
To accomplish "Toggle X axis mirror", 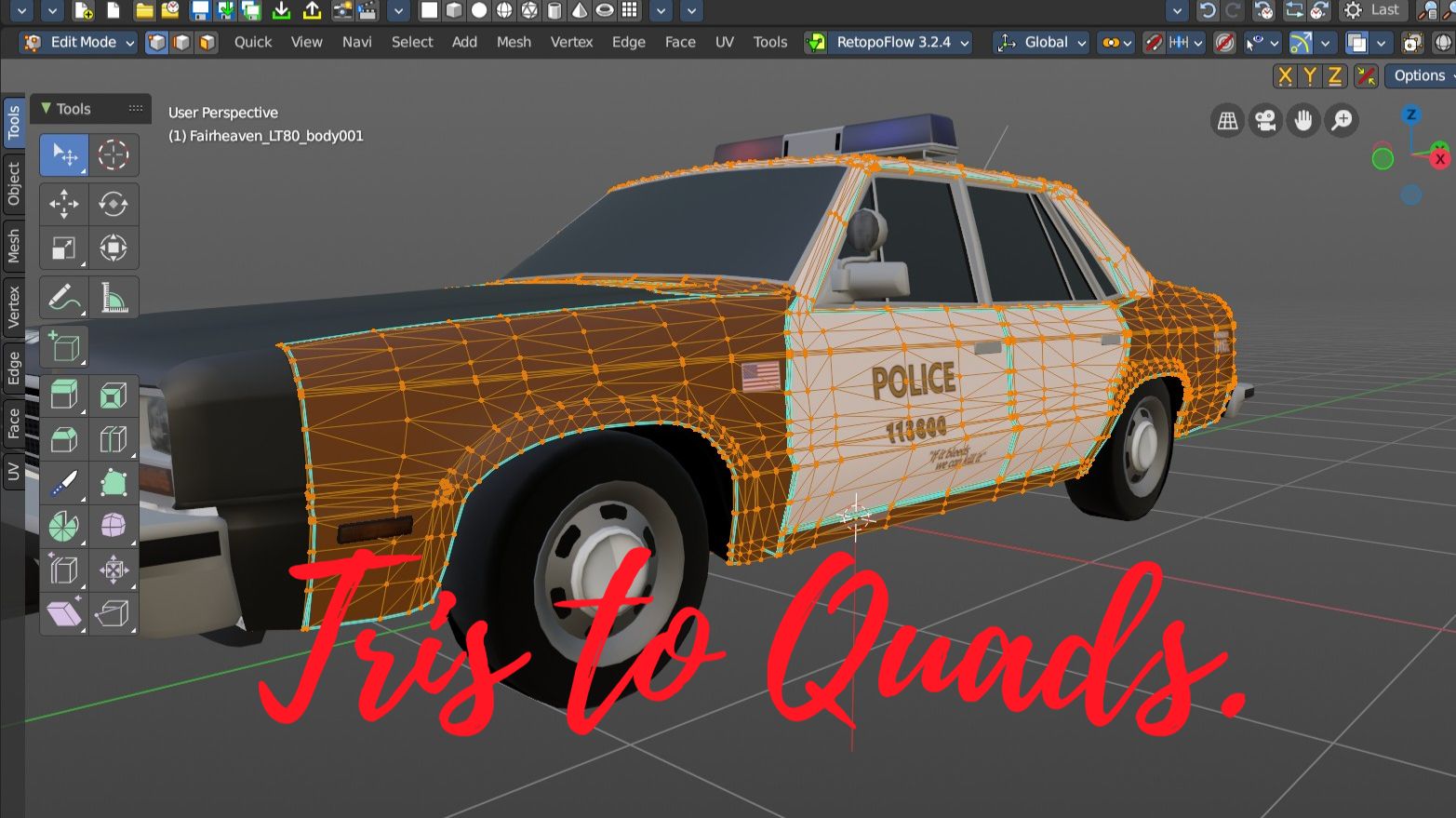I will (1285, 76).
